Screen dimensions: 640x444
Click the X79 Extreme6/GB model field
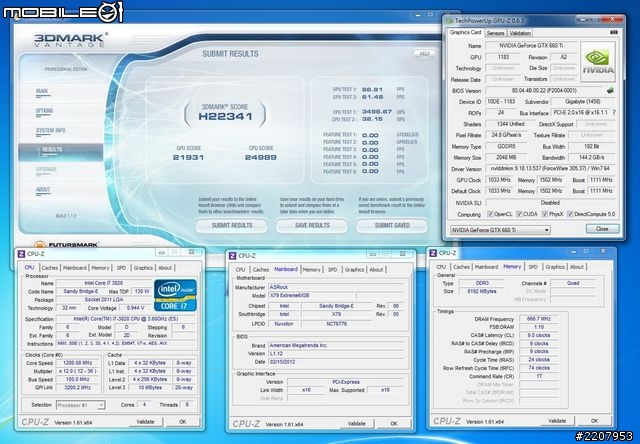point(312,295)
